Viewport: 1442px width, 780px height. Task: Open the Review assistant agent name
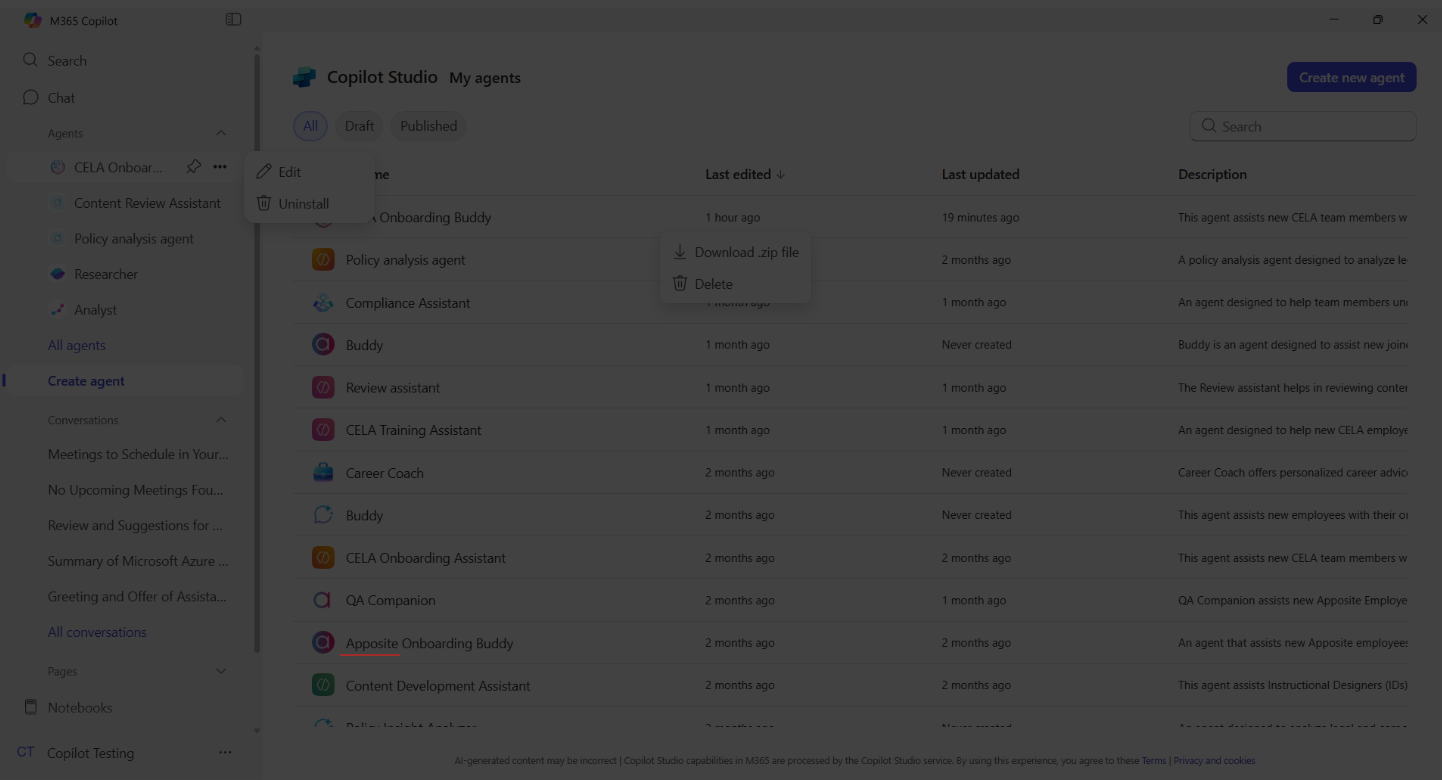click(393, 388)
